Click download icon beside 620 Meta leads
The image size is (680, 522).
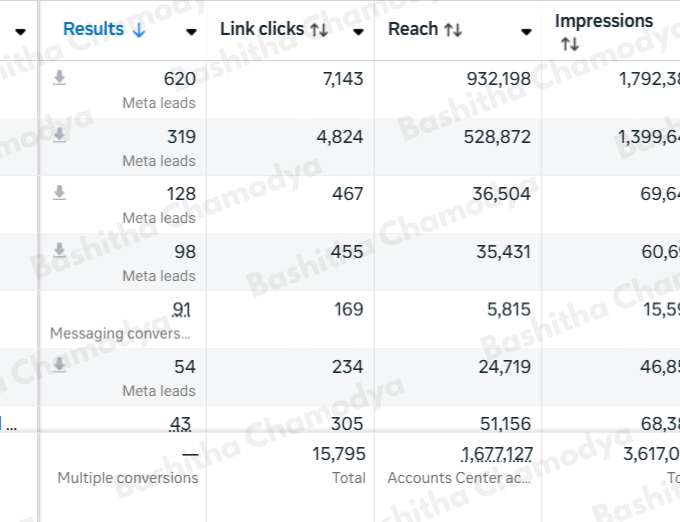click(60, 78)
